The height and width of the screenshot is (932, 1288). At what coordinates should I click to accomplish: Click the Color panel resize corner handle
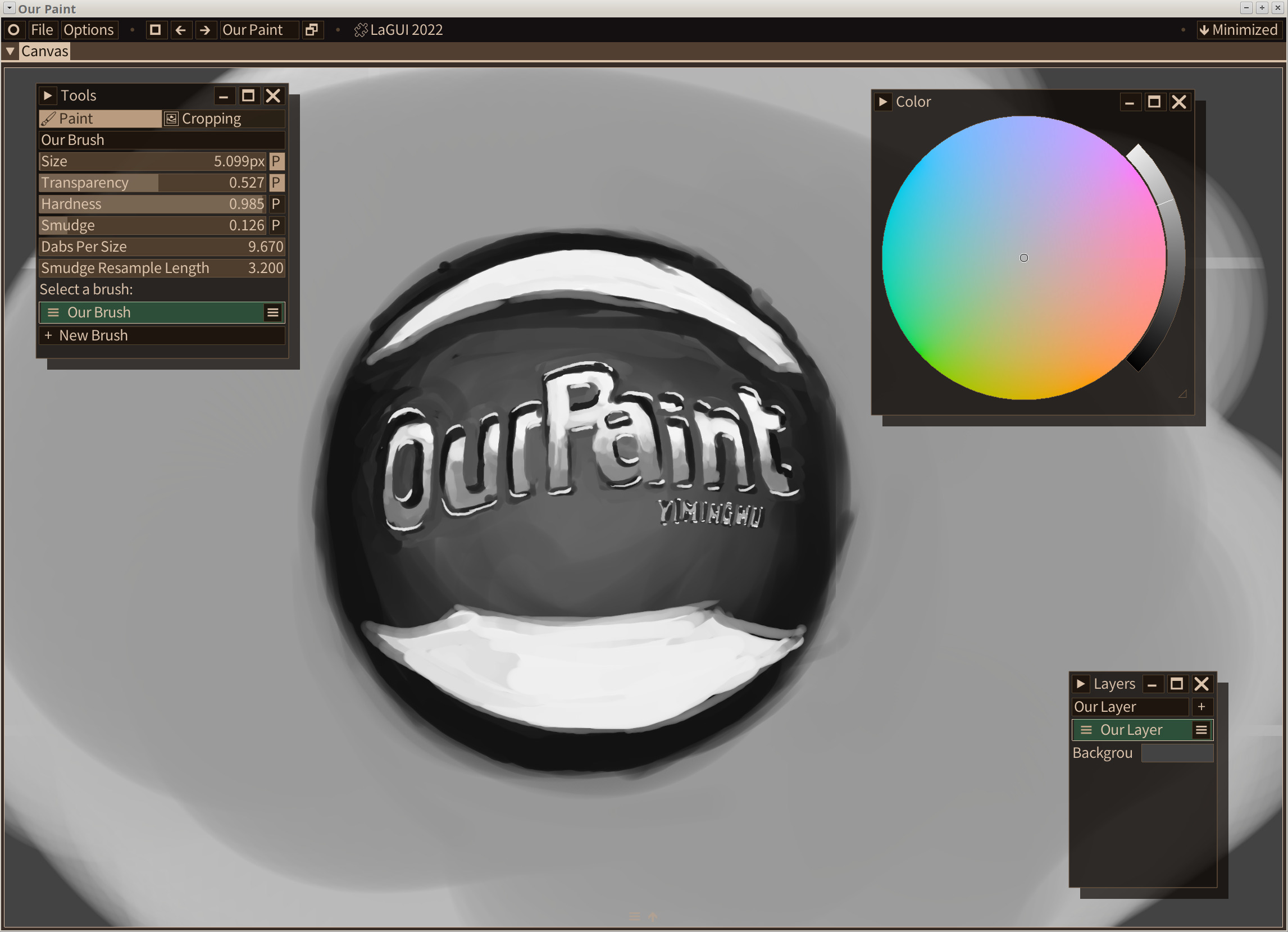click(1182, 394)
